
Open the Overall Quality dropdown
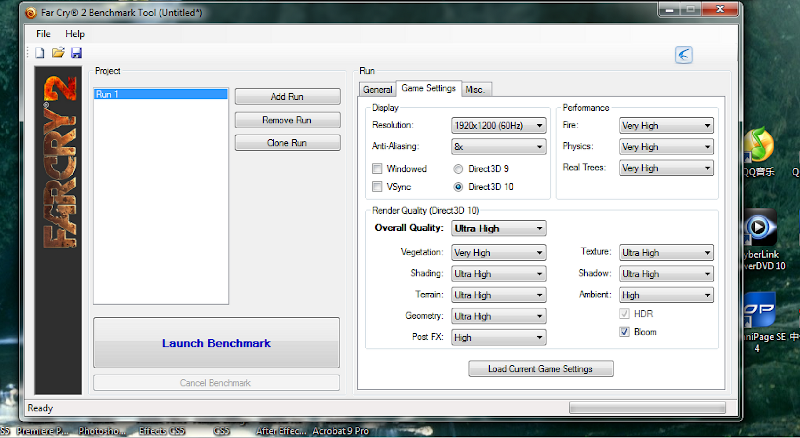coord(498,228)
